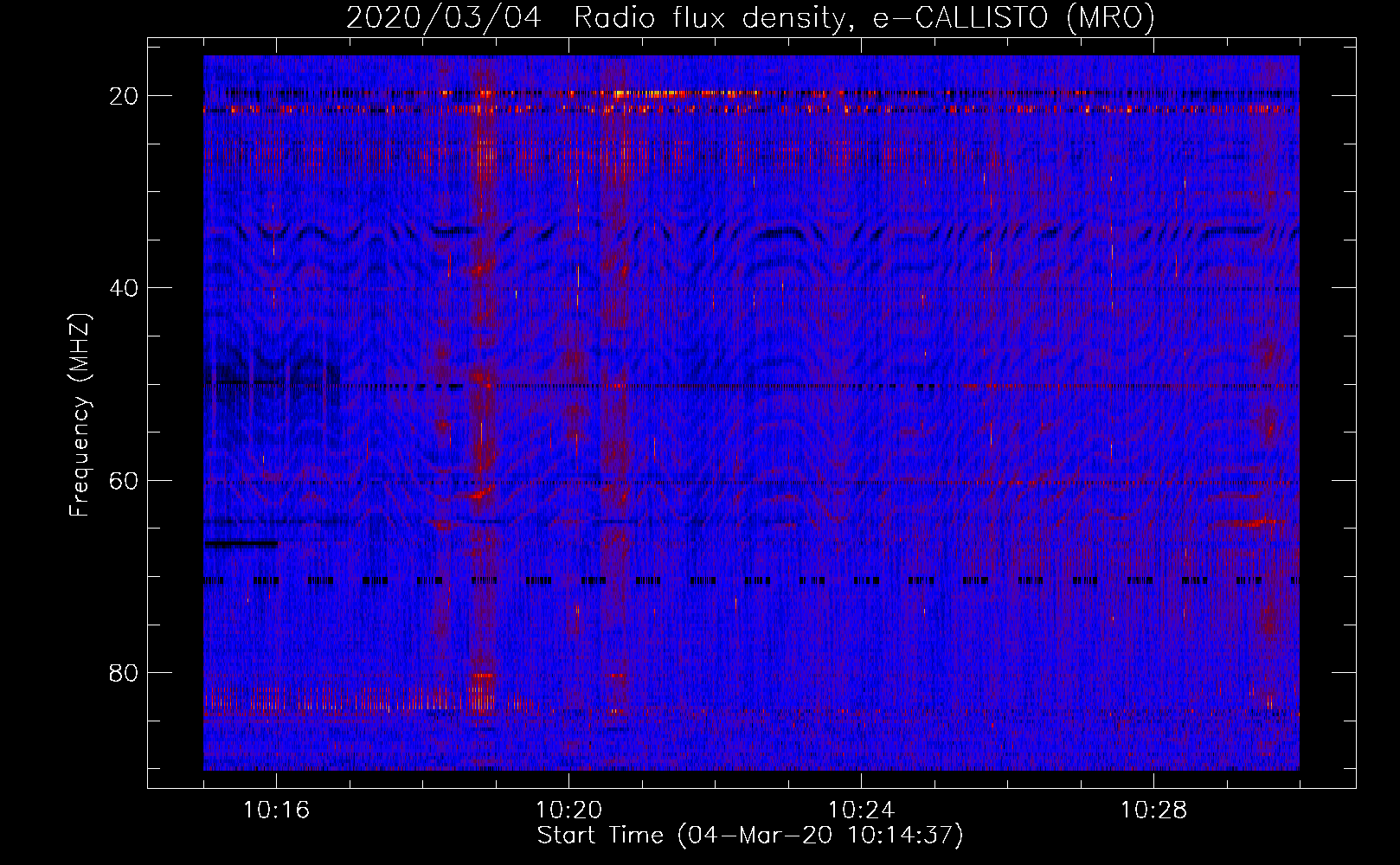Click the 'Frequency (MHZ)' axis label
1400x865 pixels.
coord(80,414)
